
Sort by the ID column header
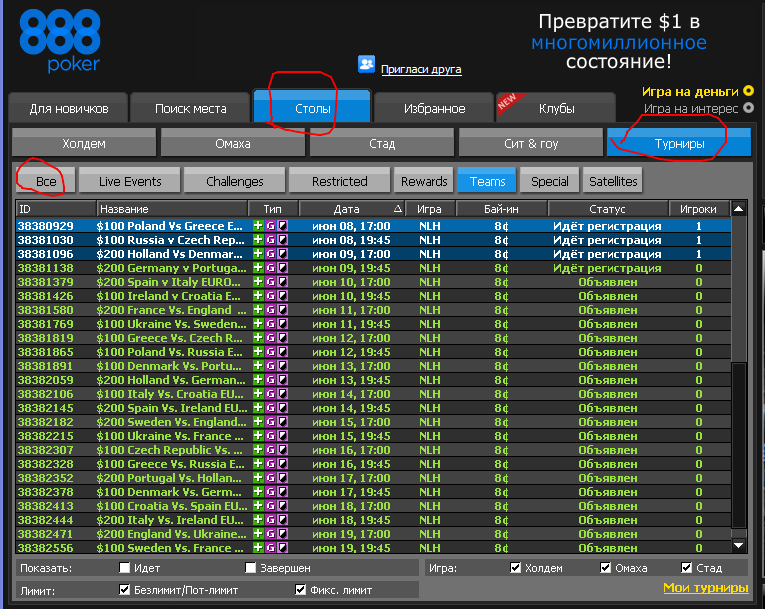click(x=56, y=209)
